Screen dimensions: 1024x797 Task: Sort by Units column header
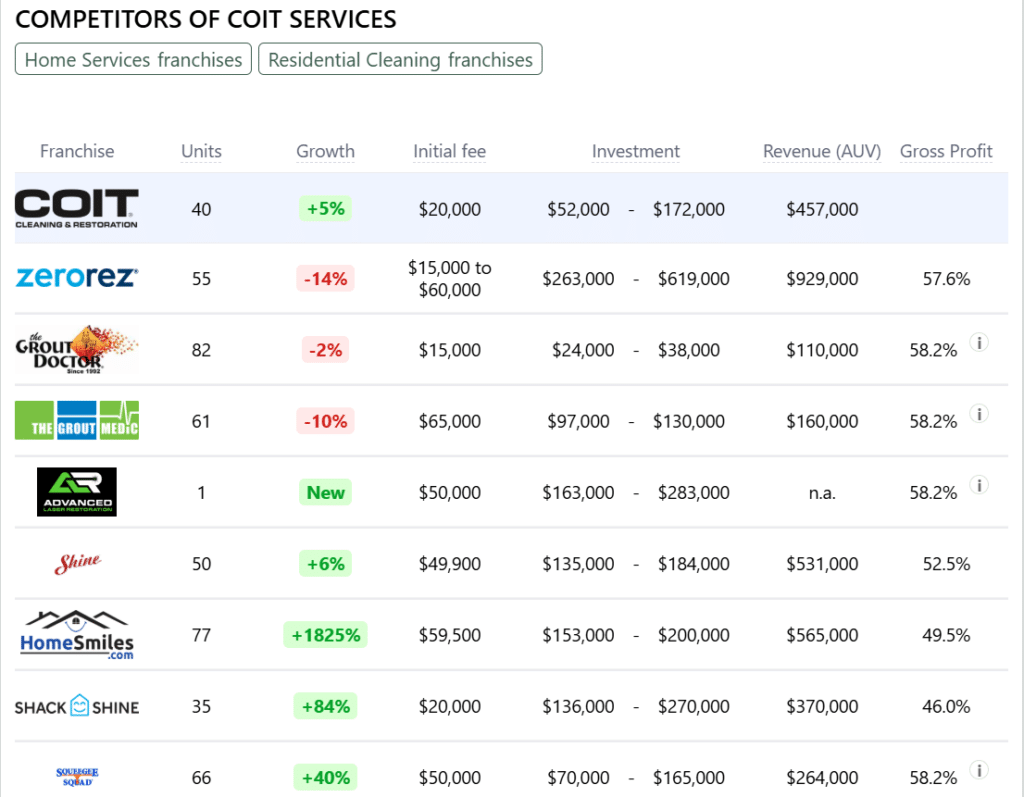(x=201, y=152)
